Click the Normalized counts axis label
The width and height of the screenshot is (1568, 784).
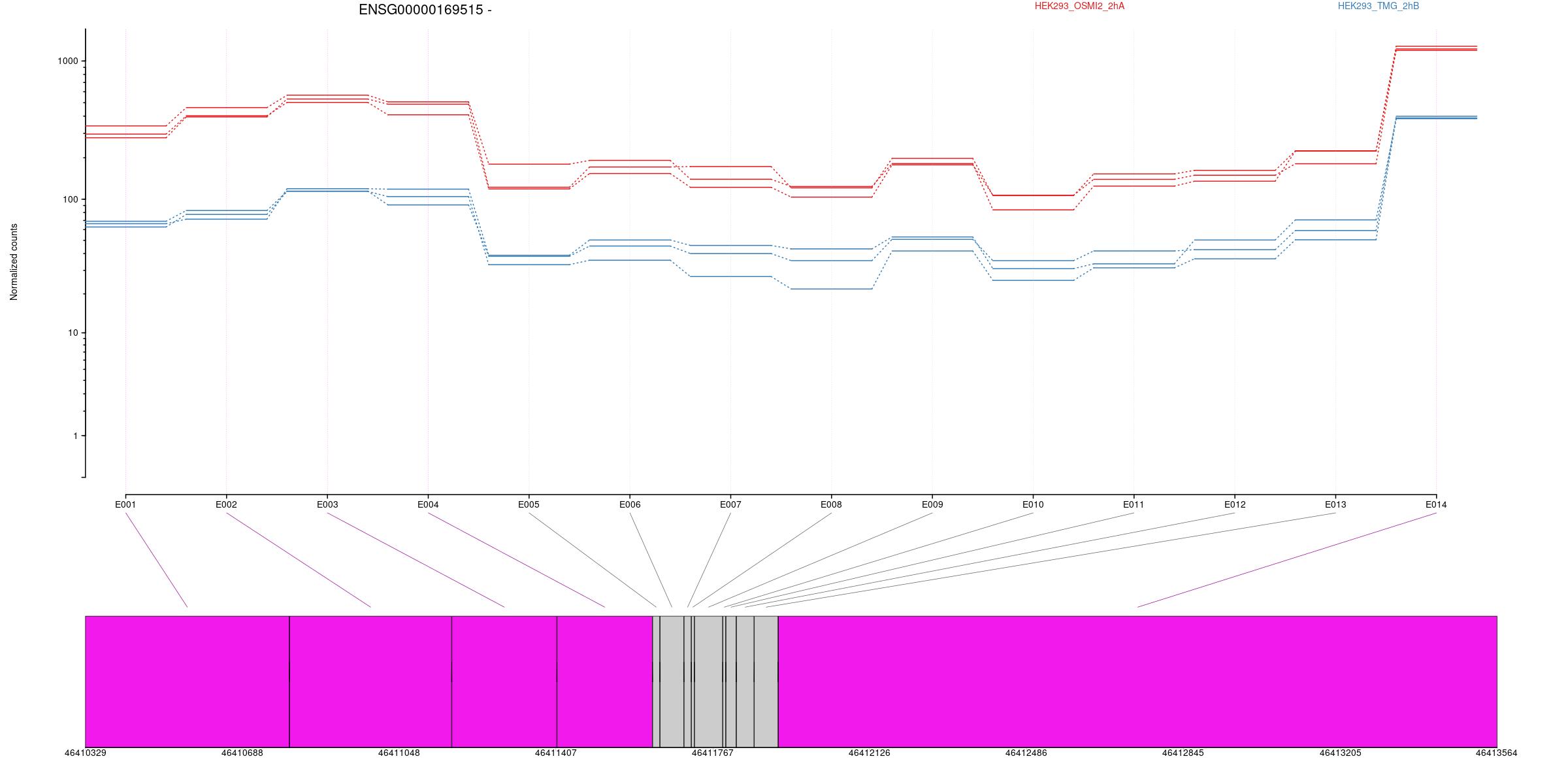coord(14,262)
